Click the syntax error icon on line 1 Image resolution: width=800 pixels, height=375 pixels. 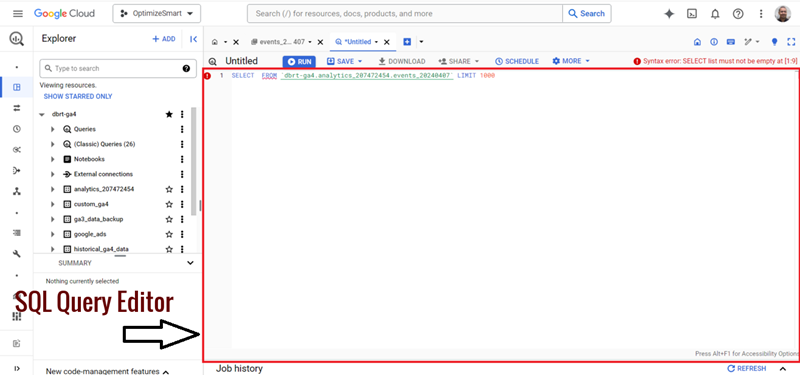(x=208, y=76)
